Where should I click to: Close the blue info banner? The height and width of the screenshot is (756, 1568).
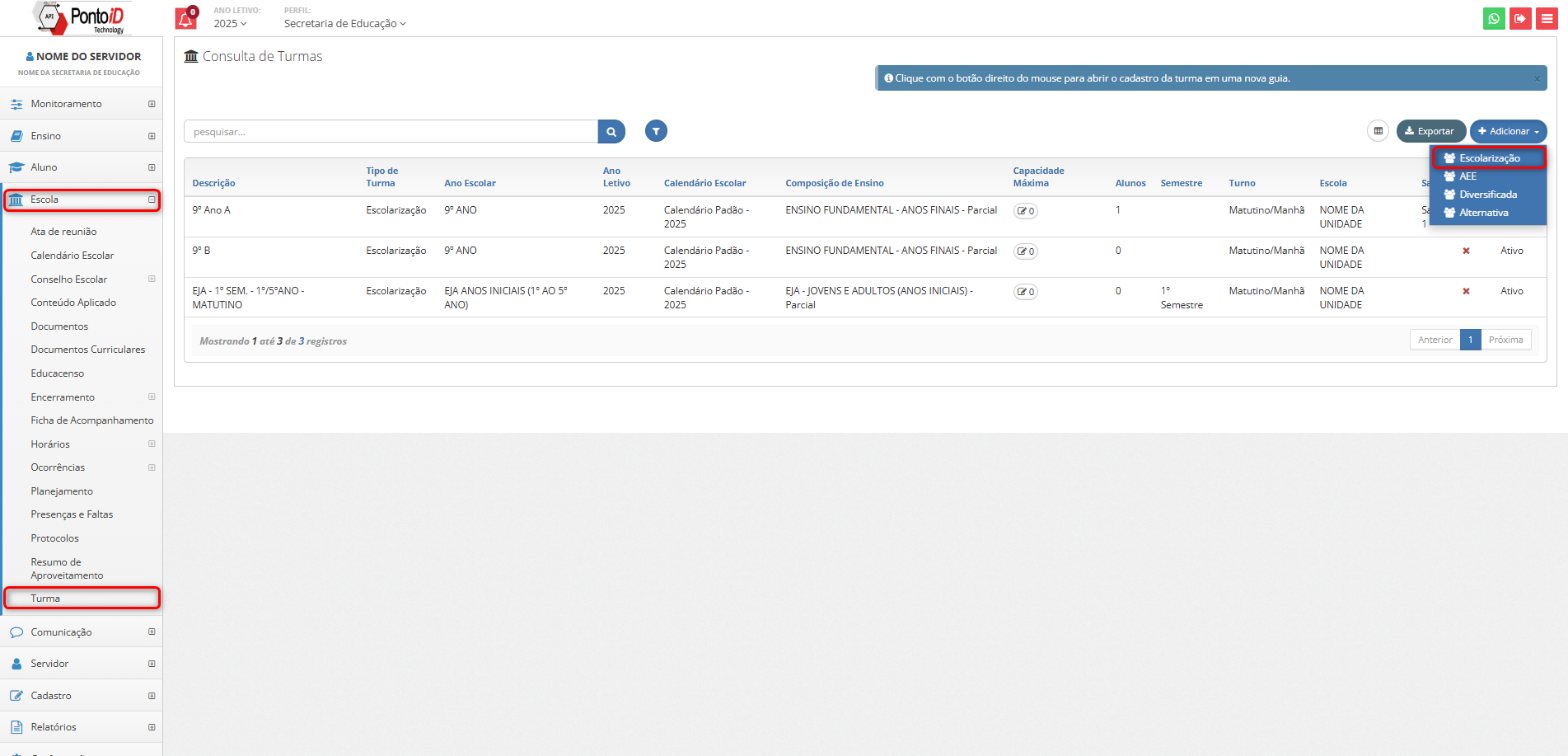point(1537,79)
